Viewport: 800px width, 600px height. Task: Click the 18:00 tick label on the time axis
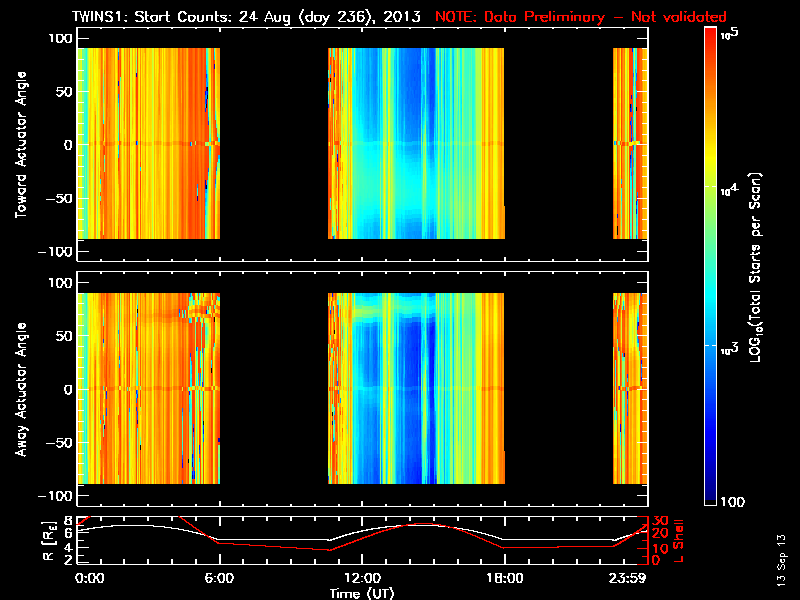504,578
